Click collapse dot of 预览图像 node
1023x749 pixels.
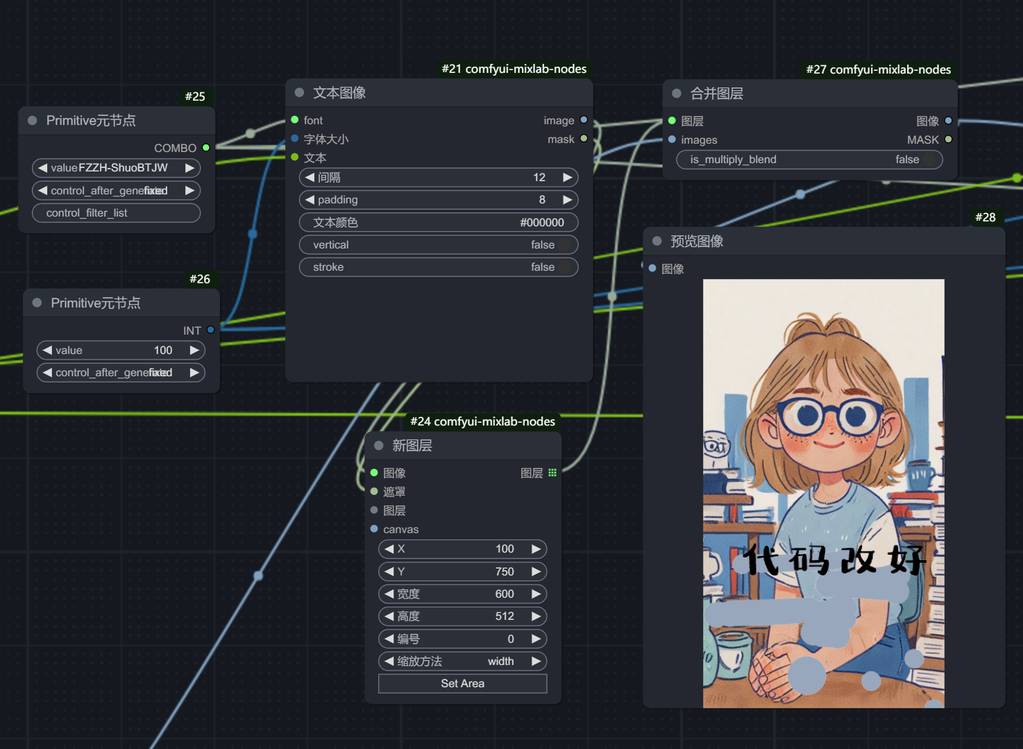coord(657,241)
